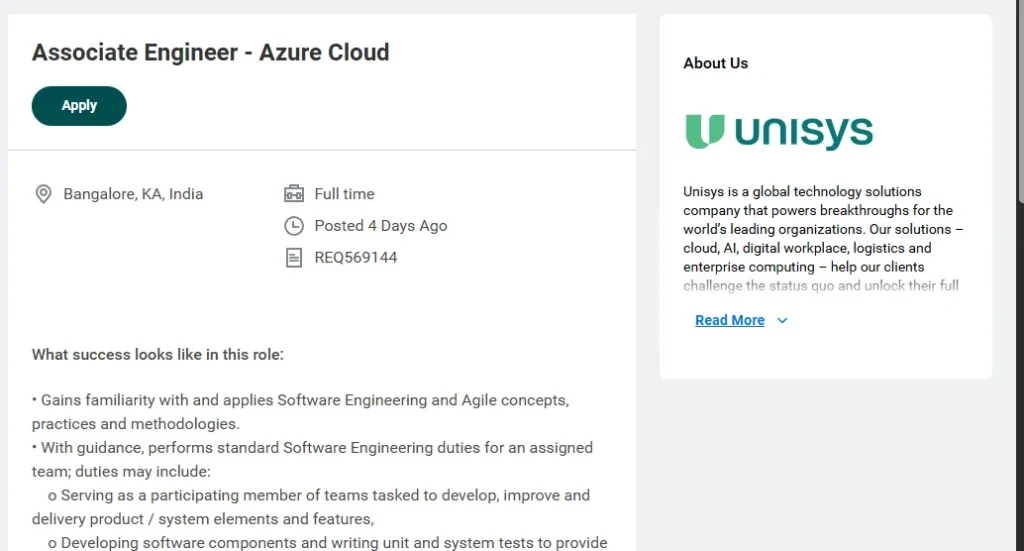This screenshot has height=551, width=1024.
Task: Click the document icon beside REQ569144
Action: point(294,258)
